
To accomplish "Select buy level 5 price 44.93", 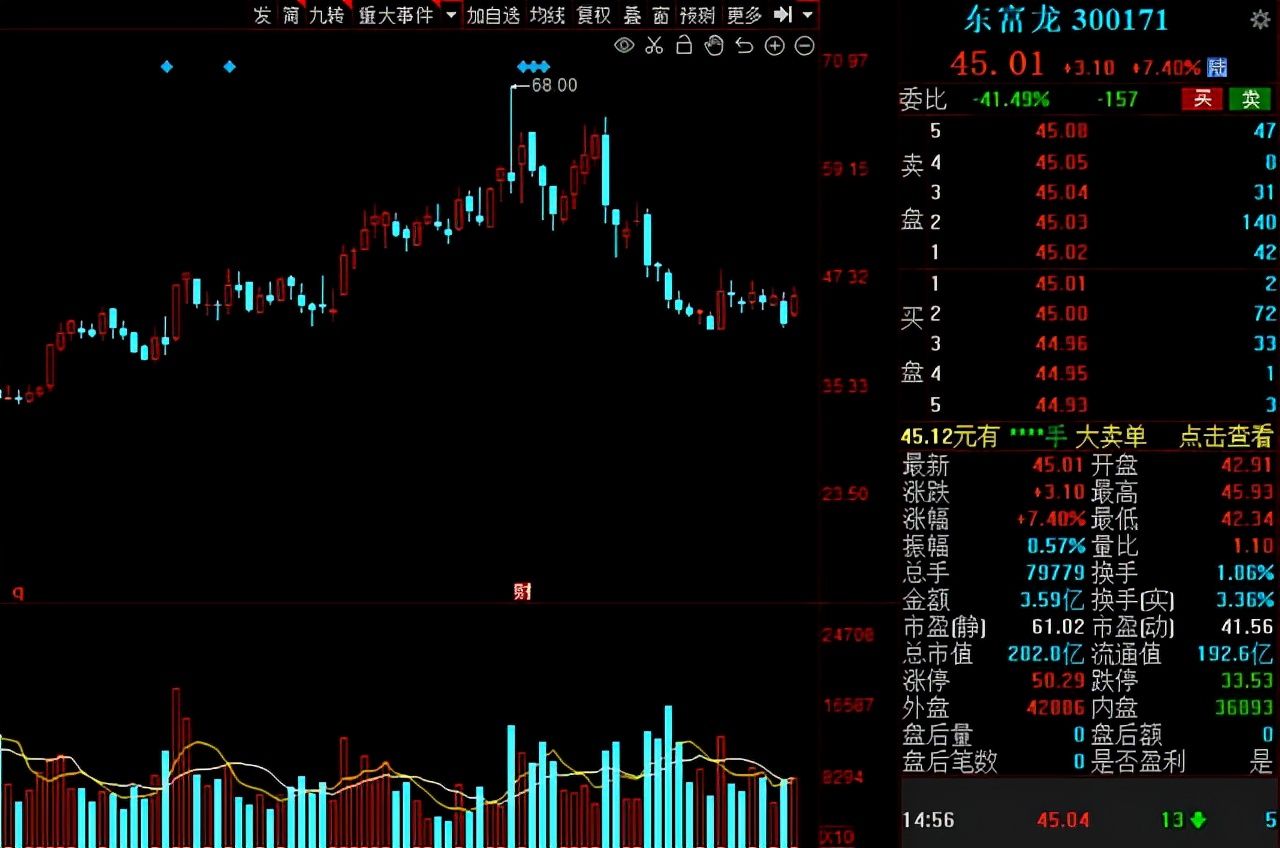I will click(x=1061, y=405).
